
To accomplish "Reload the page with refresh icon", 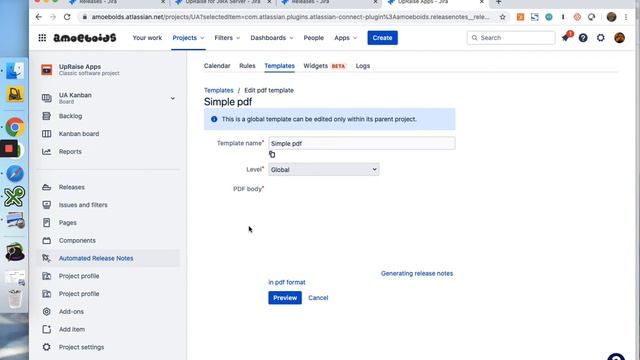I will [x=67, y=17].
